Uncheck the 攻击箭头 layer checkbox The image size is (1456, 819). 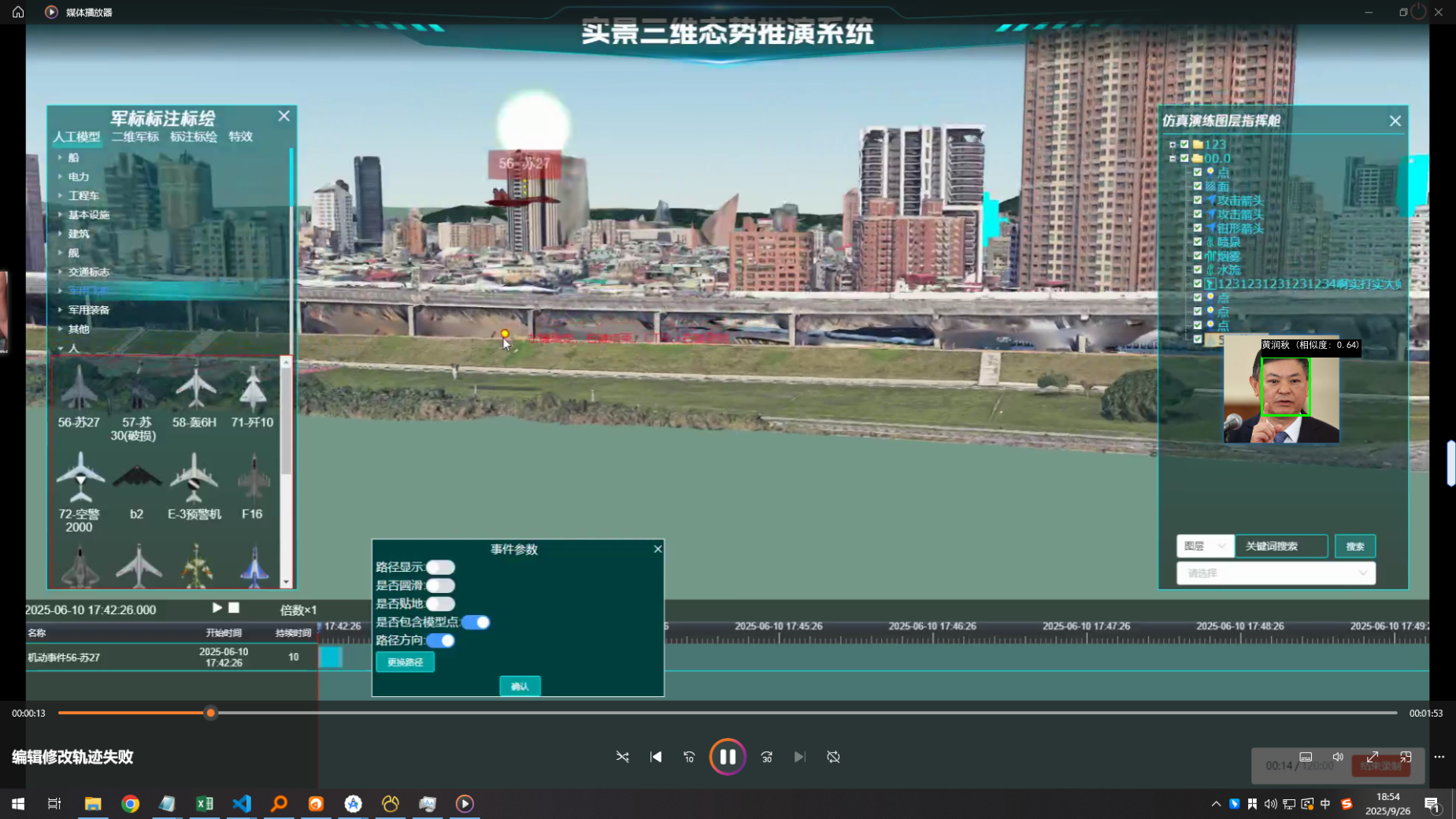pos(1198,200)
